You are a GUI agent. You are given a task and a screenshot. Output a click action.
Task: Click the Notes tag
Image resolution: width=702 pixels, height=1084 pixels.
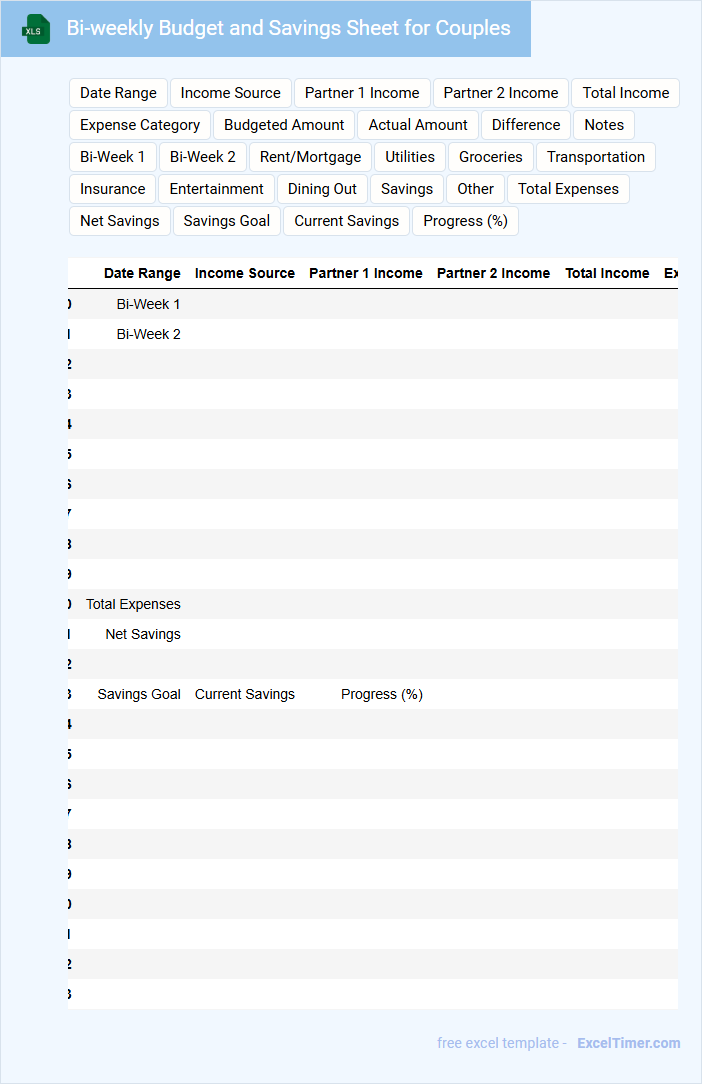click(604, 125)
